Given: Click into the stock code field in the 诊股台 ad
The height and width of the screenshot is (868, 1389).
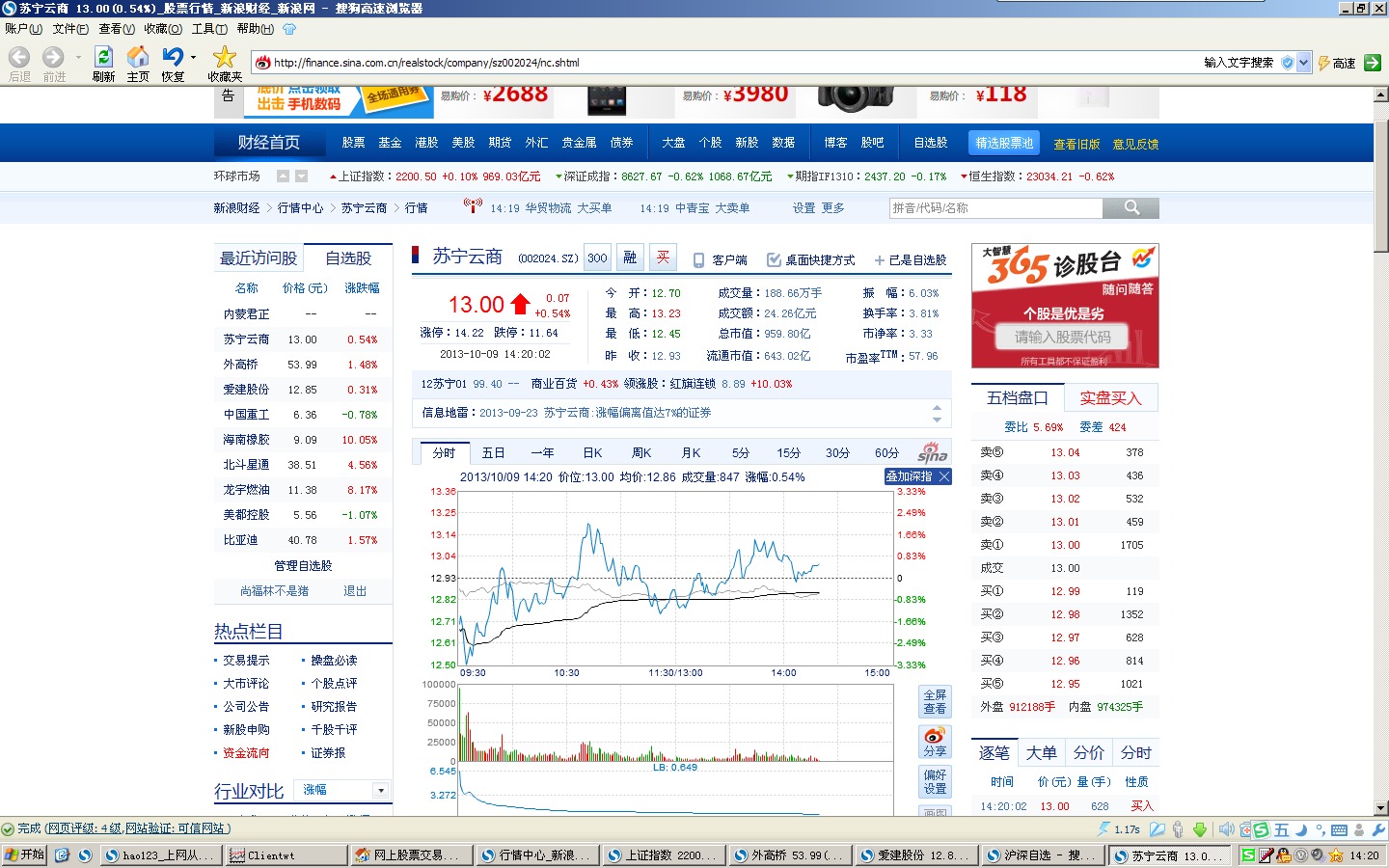Looking at the screenshot, I should (x=1062, y=337).
